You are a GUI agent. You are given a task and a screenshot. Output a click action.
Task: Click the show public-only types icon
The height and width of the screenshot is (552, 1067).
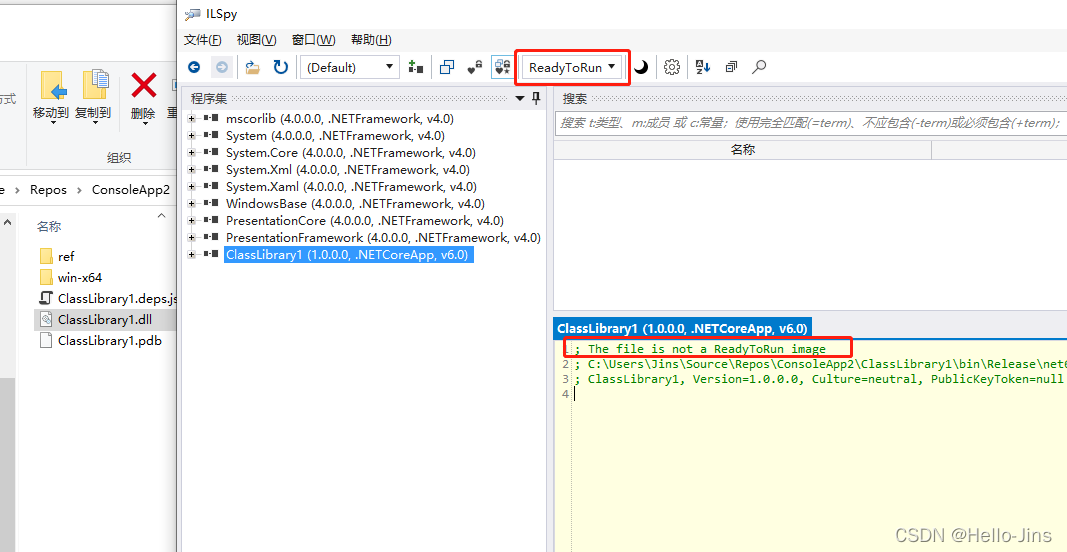tap(447, 67)
